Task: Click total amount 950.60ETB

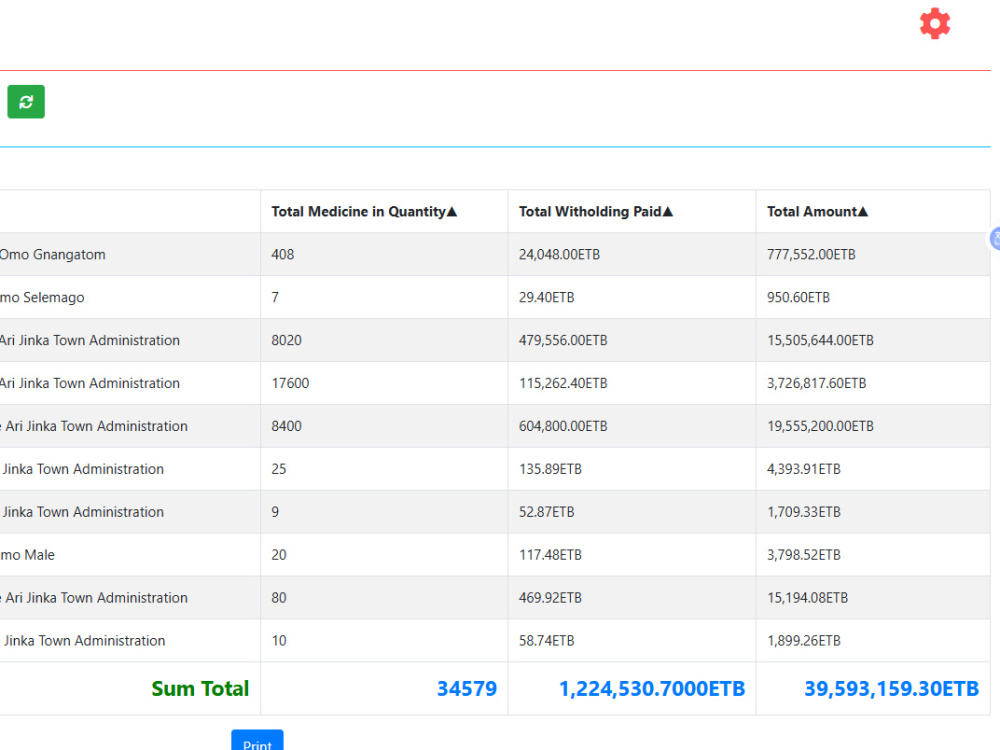Action: 798,297
